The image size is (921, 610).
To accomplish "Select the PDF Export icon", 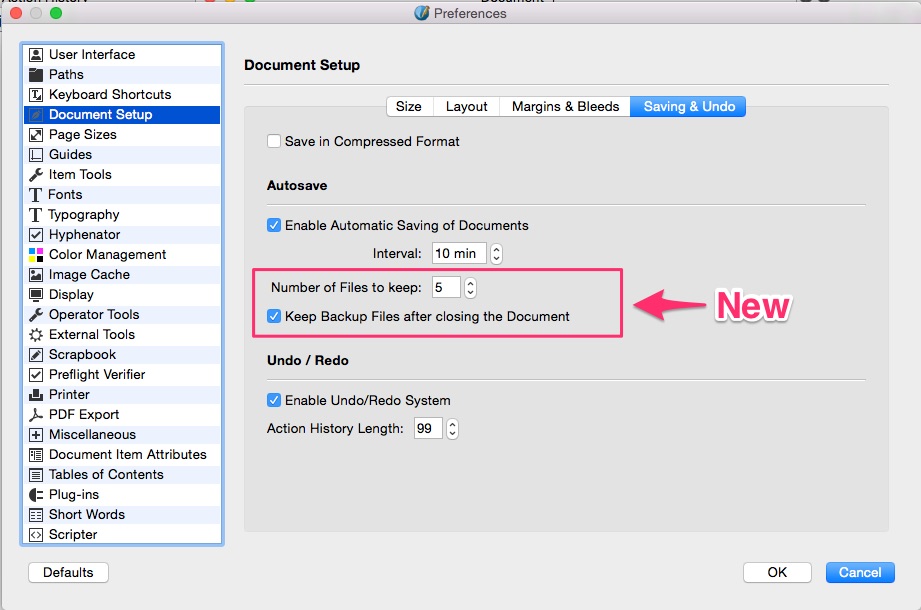I will coord(36,415).
